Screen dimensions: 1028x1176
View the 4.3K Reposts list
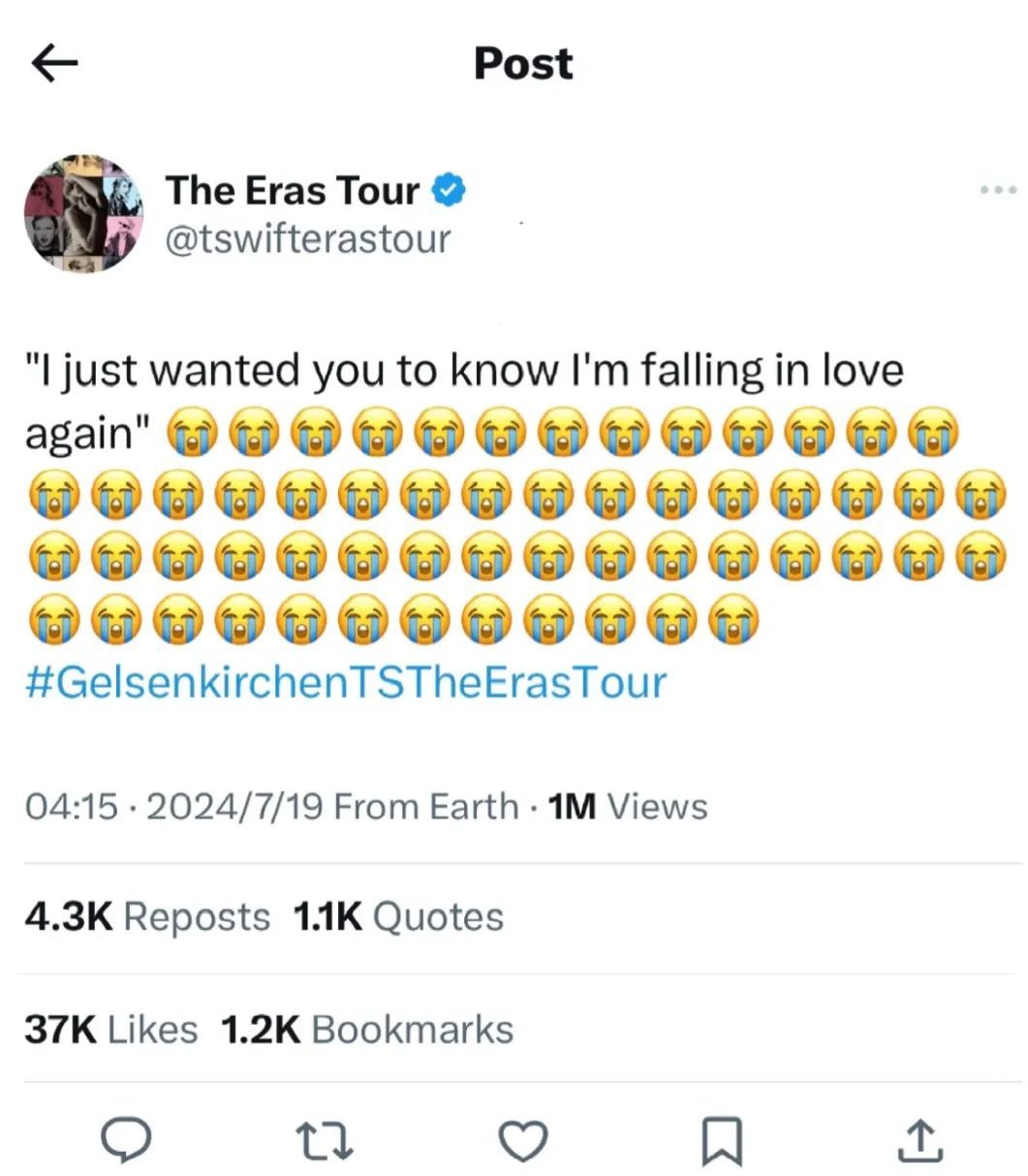point(147,916)
